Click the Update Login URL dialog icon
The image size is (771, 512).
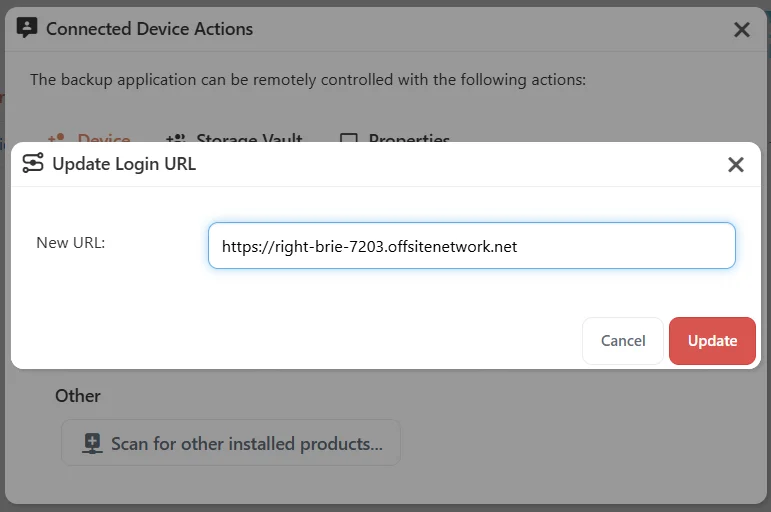coord(33,163)
